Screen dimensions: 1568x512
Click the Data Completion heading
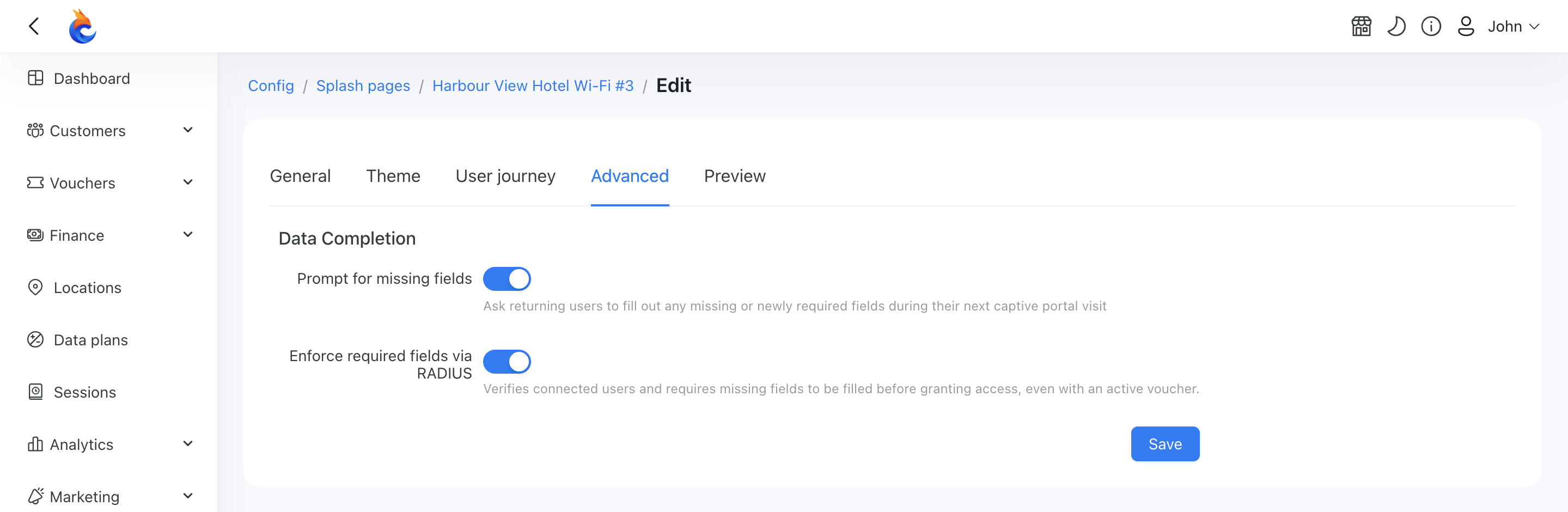(x=347, y=239)
